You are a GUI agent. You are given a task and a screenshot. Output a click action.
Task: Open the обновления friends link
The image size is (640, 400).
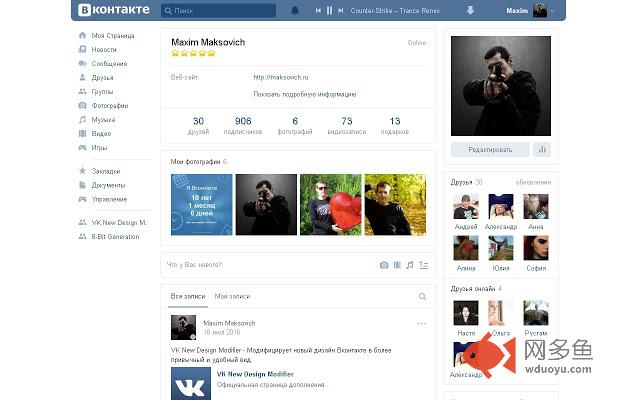(533, 182)
